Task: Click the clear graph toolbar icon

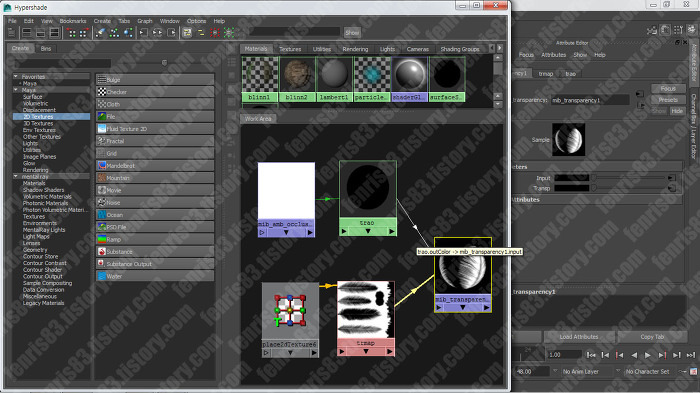Action: pos(100,33)
